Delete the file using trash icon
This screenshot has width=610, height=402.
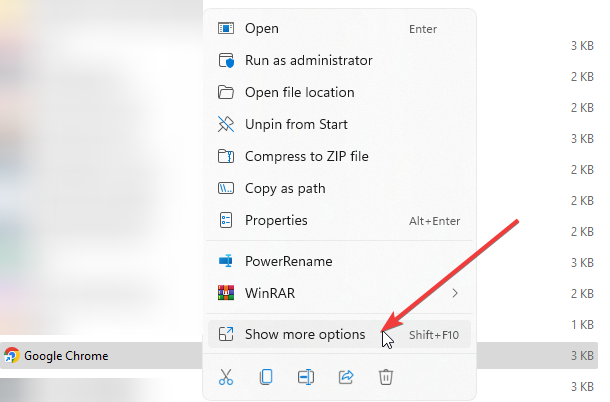click(x=386, y=377)
